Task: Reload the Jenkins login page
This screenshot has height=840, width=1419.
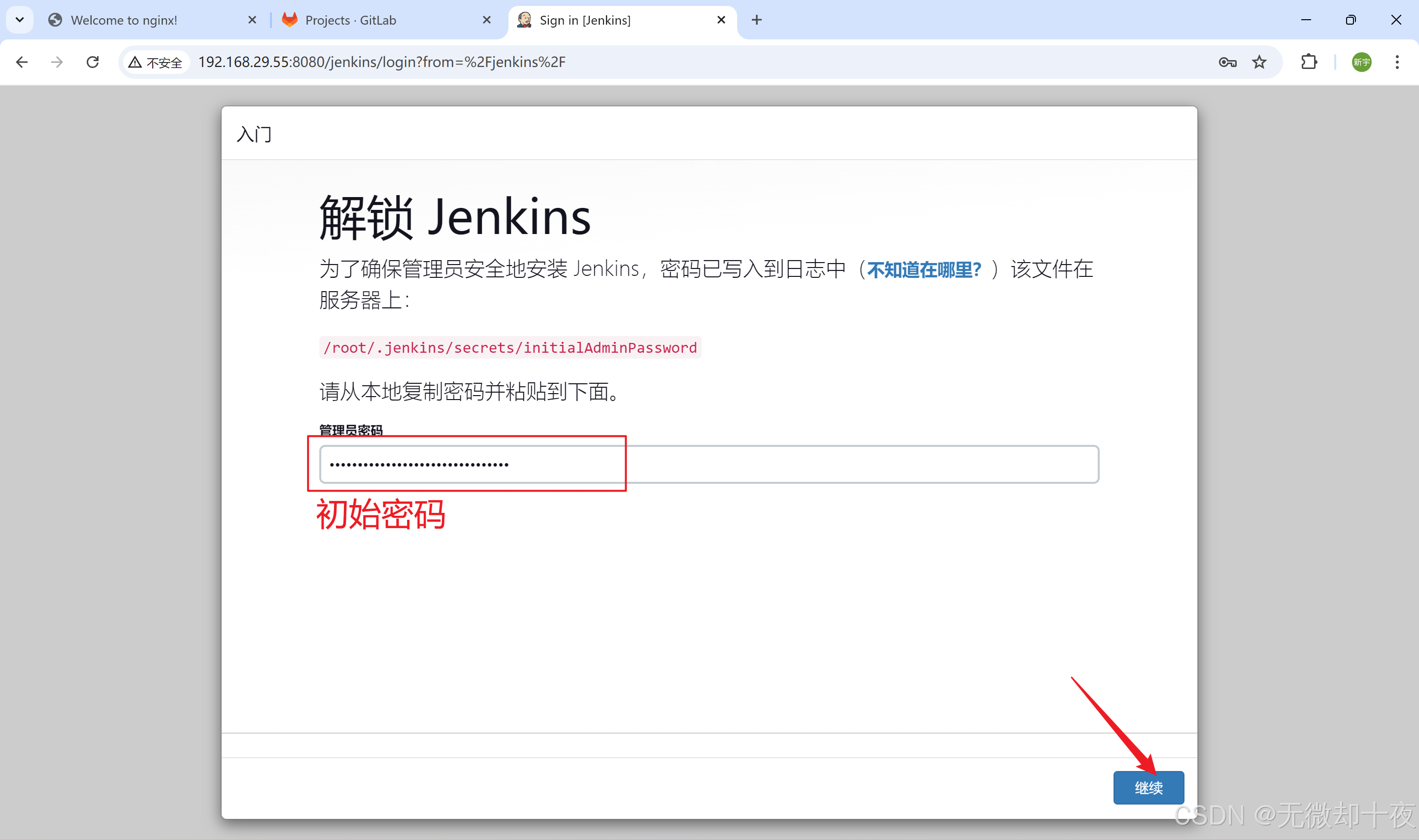Action: point(93,62)
